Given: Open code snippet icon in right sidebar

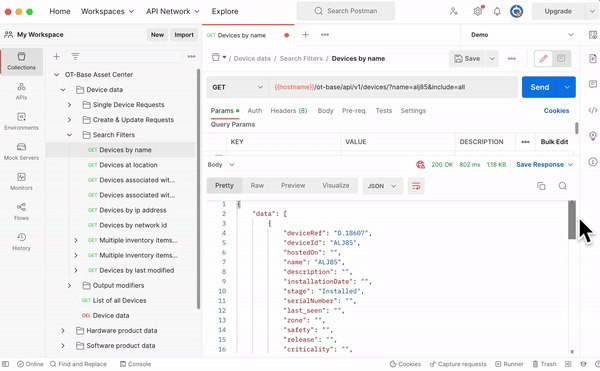Looking at the screenshot, I should 593,111.
